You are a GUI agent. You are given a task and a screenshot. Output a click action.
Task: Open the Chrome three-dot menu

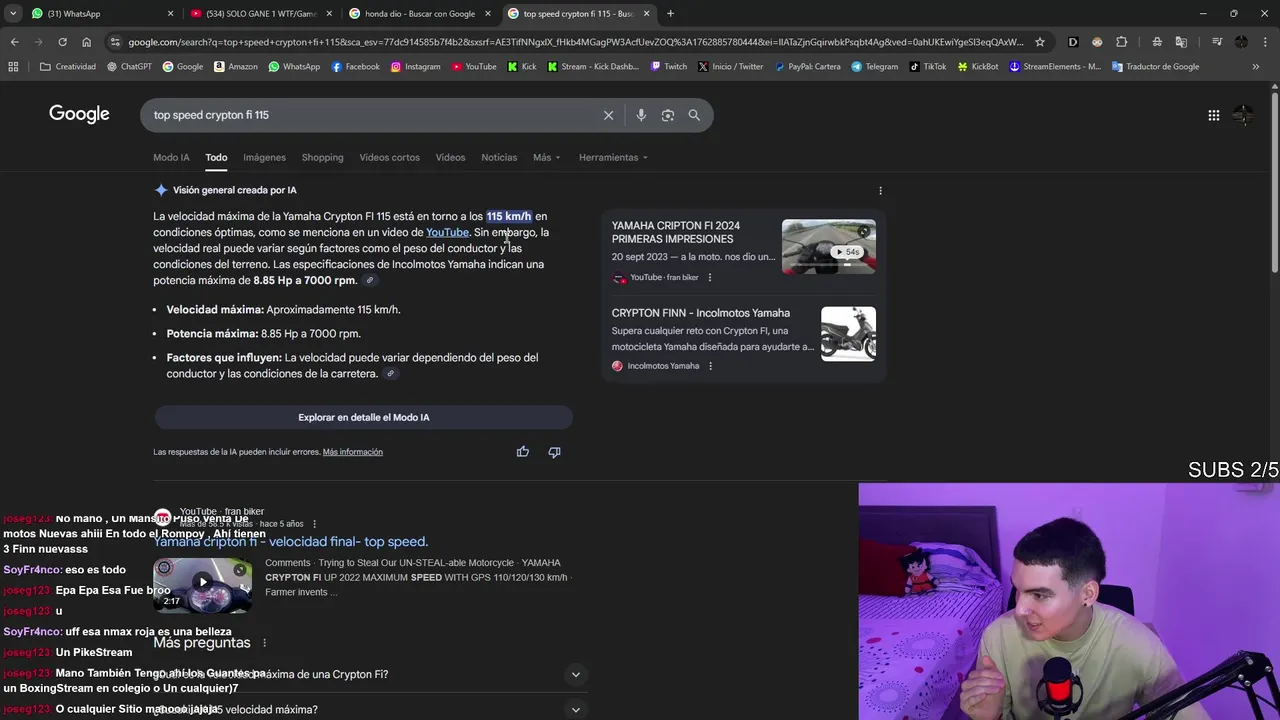click(1265, 42)
